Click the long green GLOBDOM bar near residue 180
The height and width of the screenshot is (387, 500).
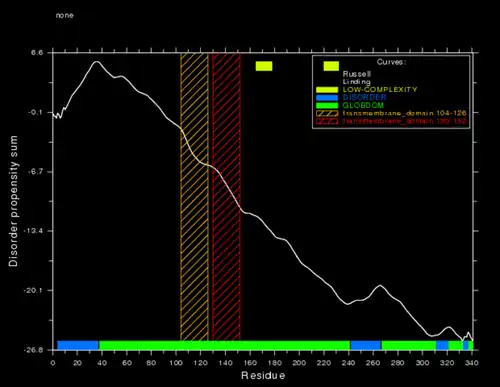pos(224,345)
